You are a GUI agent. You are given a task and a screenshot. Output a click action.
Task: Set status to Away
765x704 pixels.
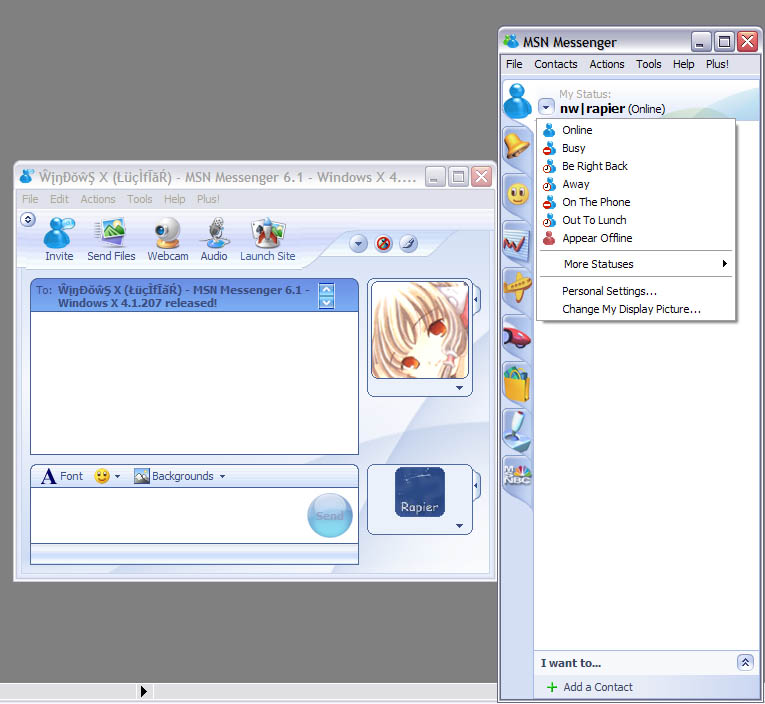[x=636, y=184]
